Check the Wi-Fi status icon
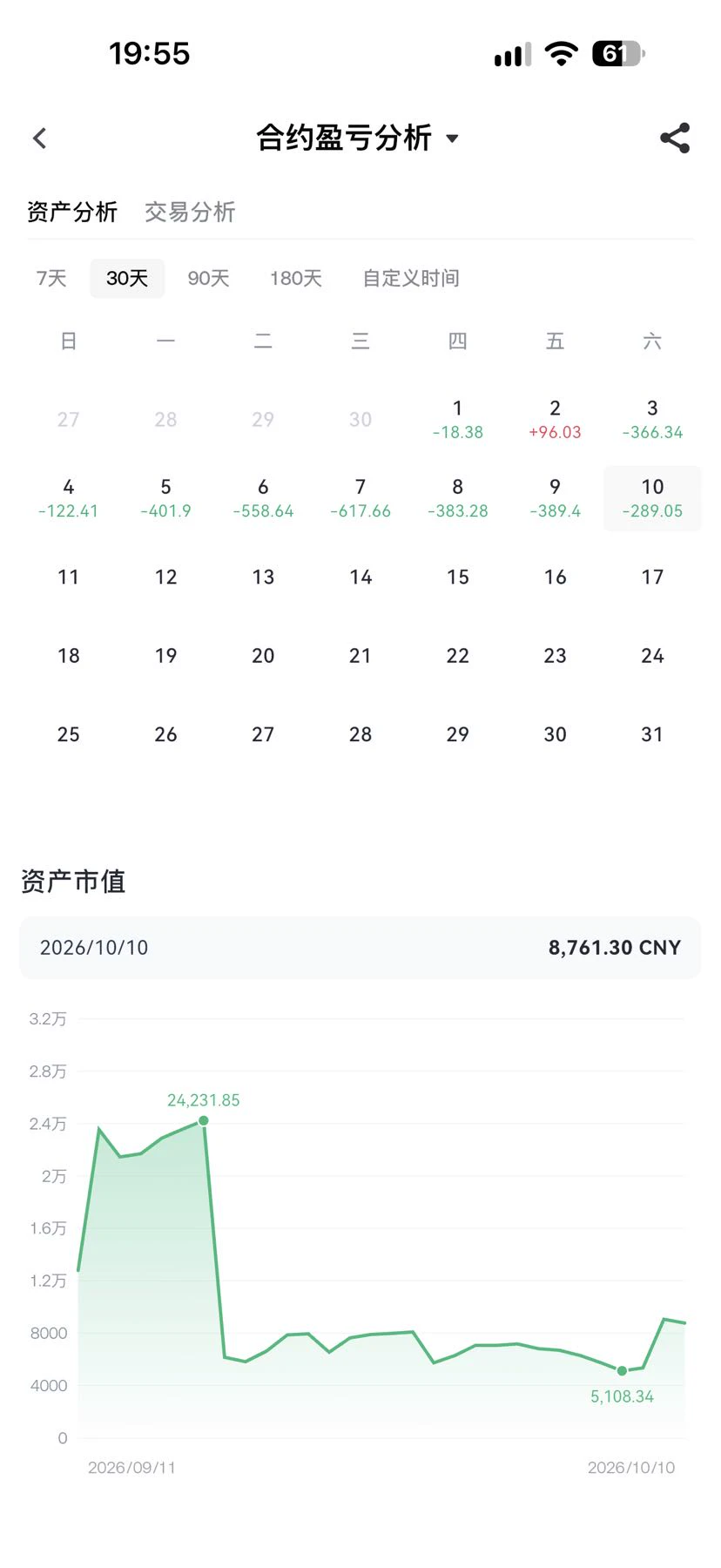 click(562, 54)
